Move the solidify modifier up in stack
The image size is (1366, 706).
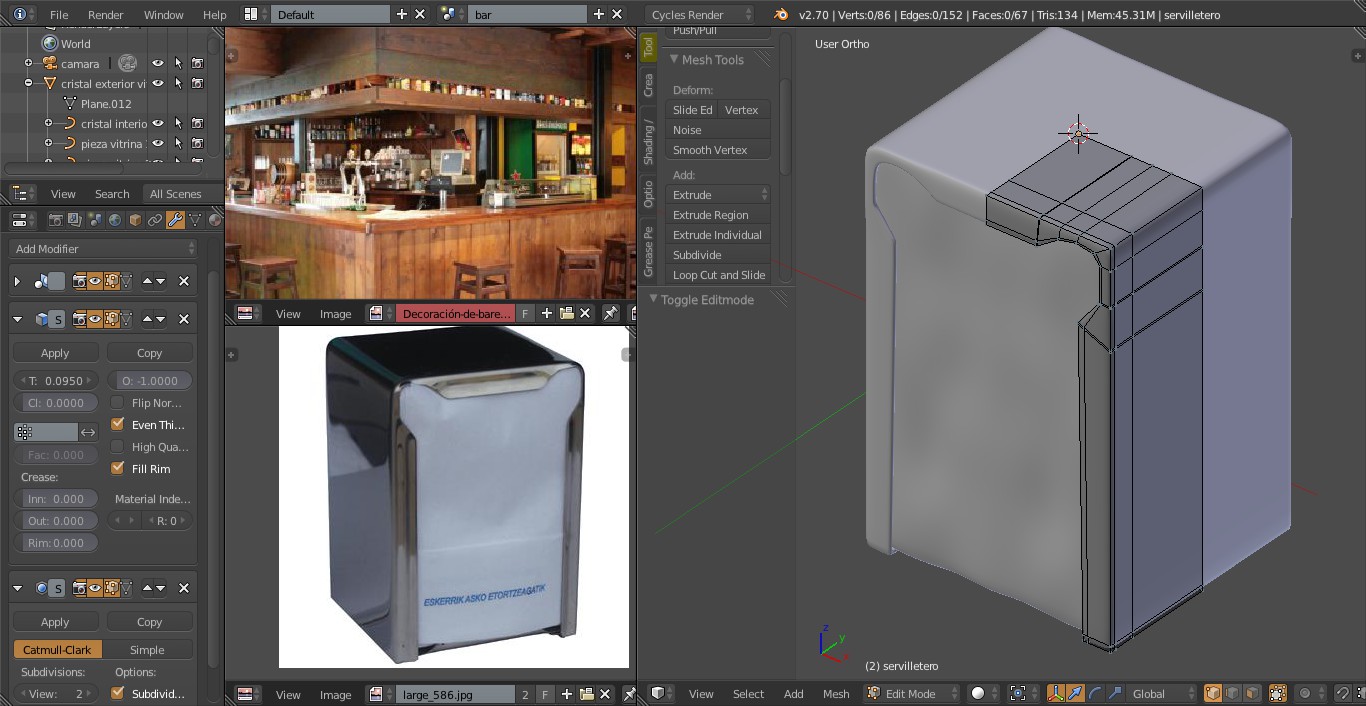pos(148,319)
